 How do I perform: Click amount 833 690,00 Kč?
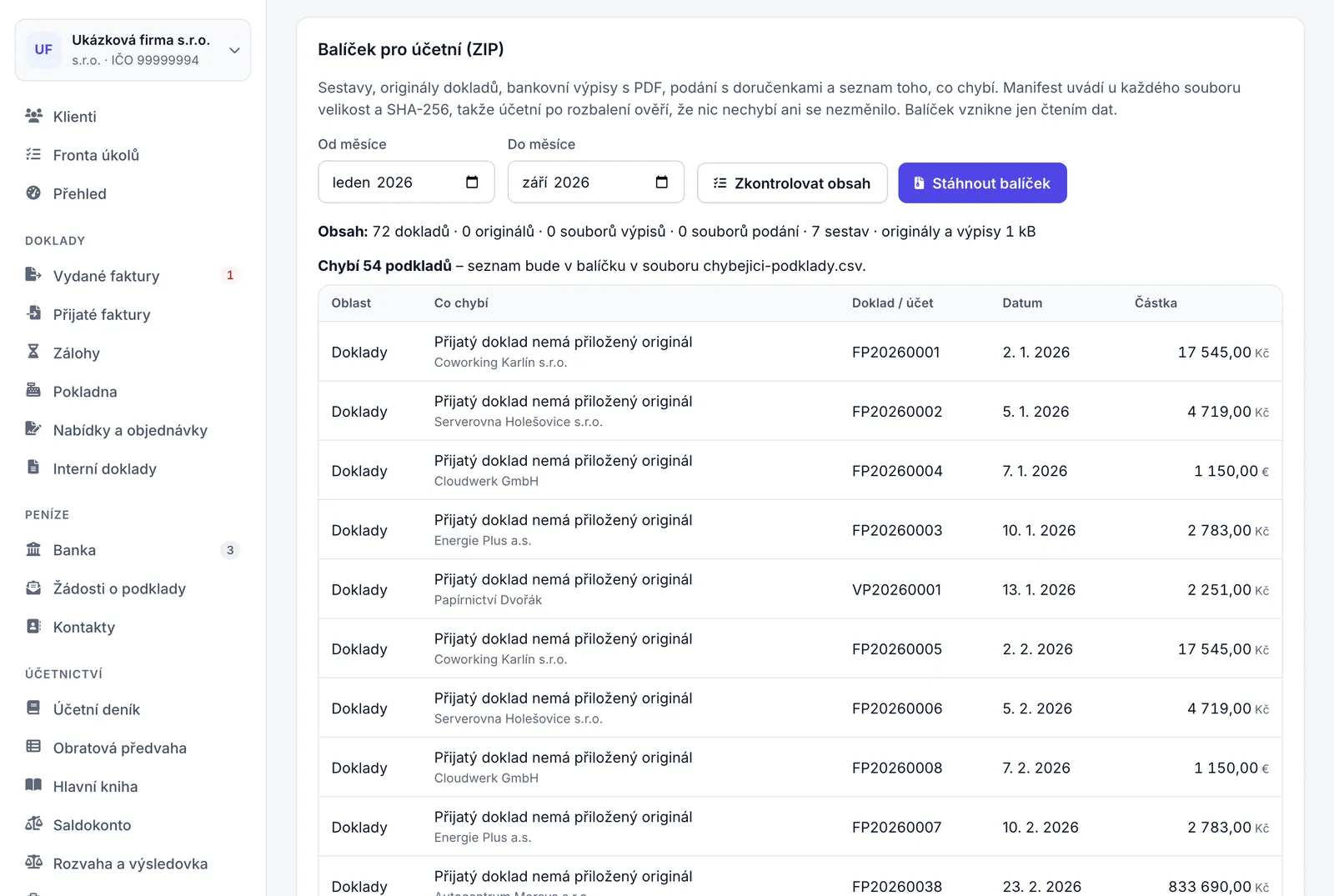coord(1218,887)
